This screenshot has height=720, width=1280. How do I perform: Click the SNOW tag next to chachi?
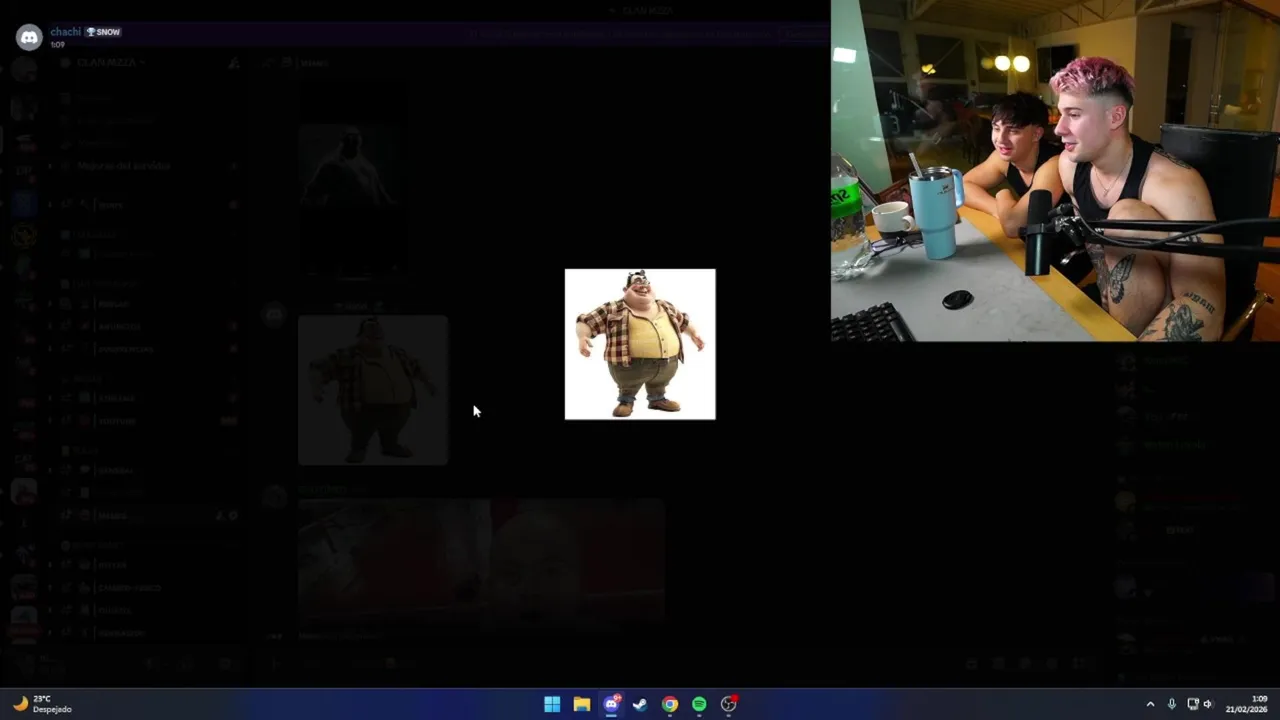click(x=103, y=32)
